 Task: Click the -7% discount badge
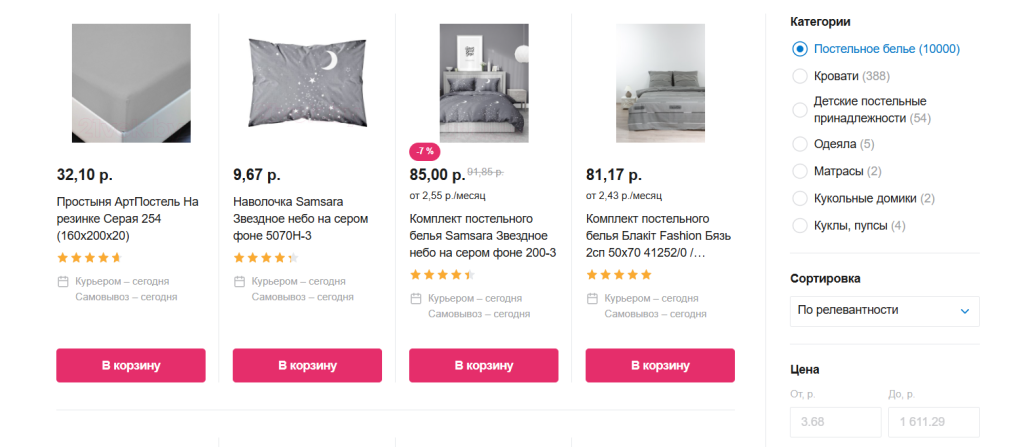point(425,151)
